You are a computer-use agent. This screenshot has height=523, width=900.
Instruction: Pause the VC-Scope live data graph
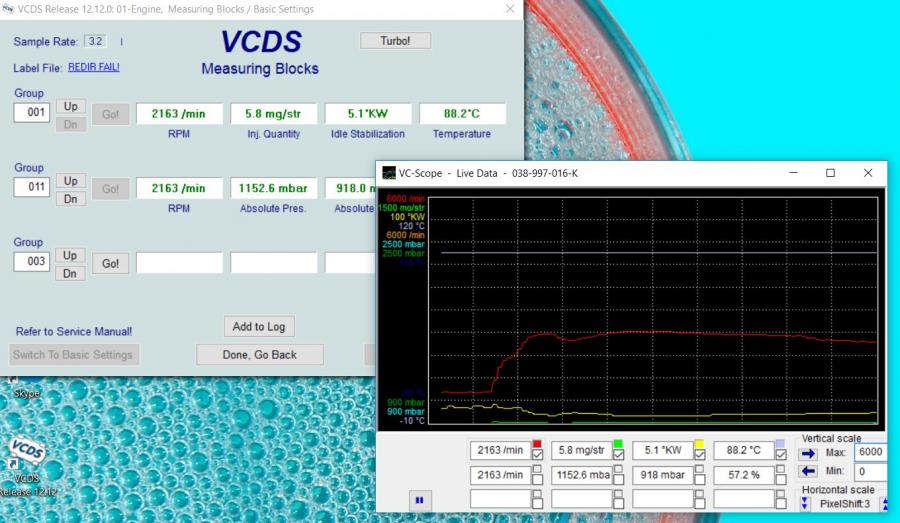[421, 499]
